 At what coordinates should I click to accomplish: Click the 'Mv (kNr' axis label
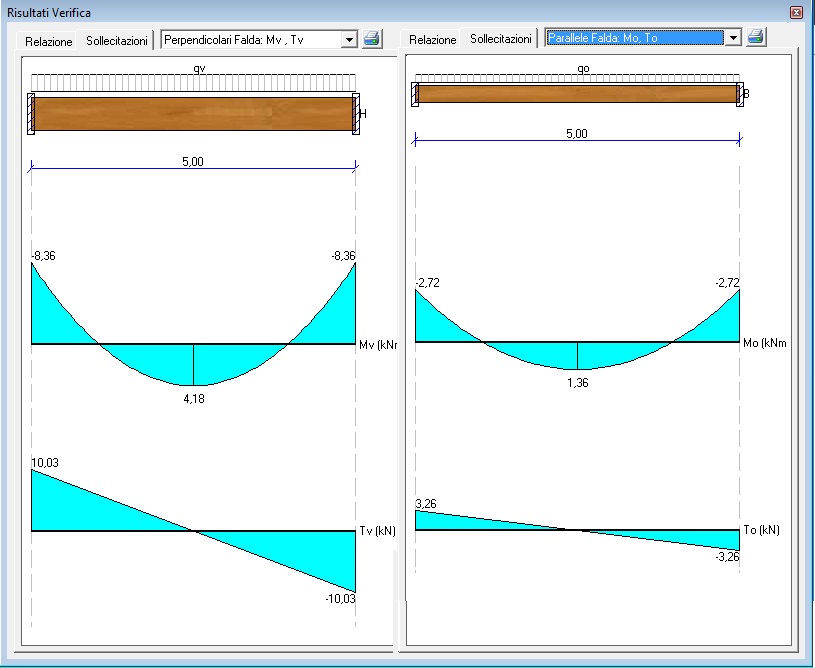pos(378,345)
